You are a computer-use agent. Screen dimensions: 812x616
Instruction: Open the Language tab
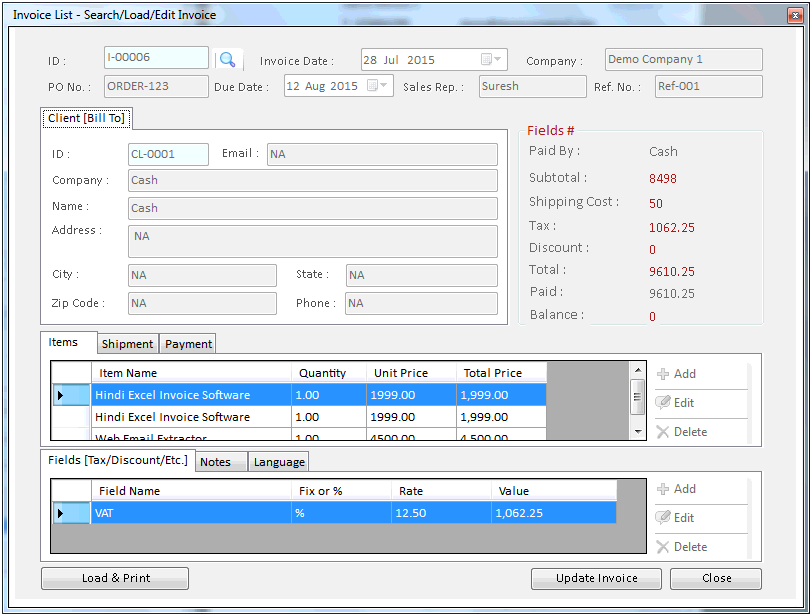(x=278, y=461)
